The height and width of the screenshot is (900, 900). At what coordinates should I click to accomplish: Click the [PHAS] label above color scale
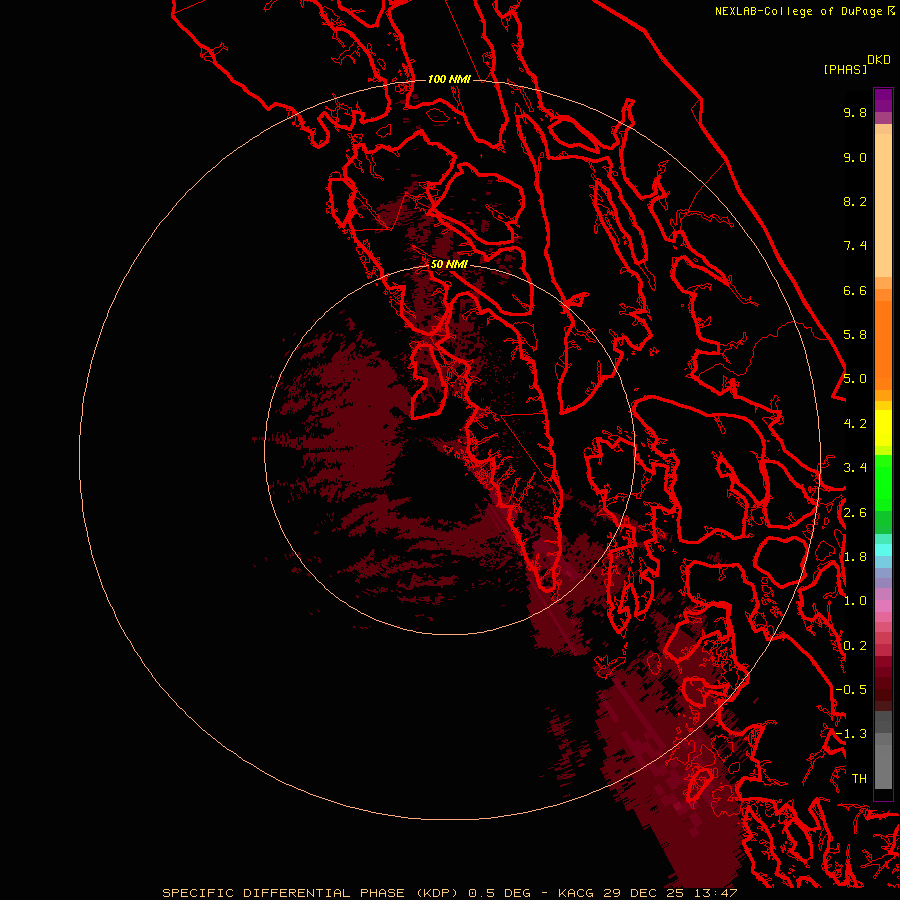pyautogui.click(x=845, y=69)
